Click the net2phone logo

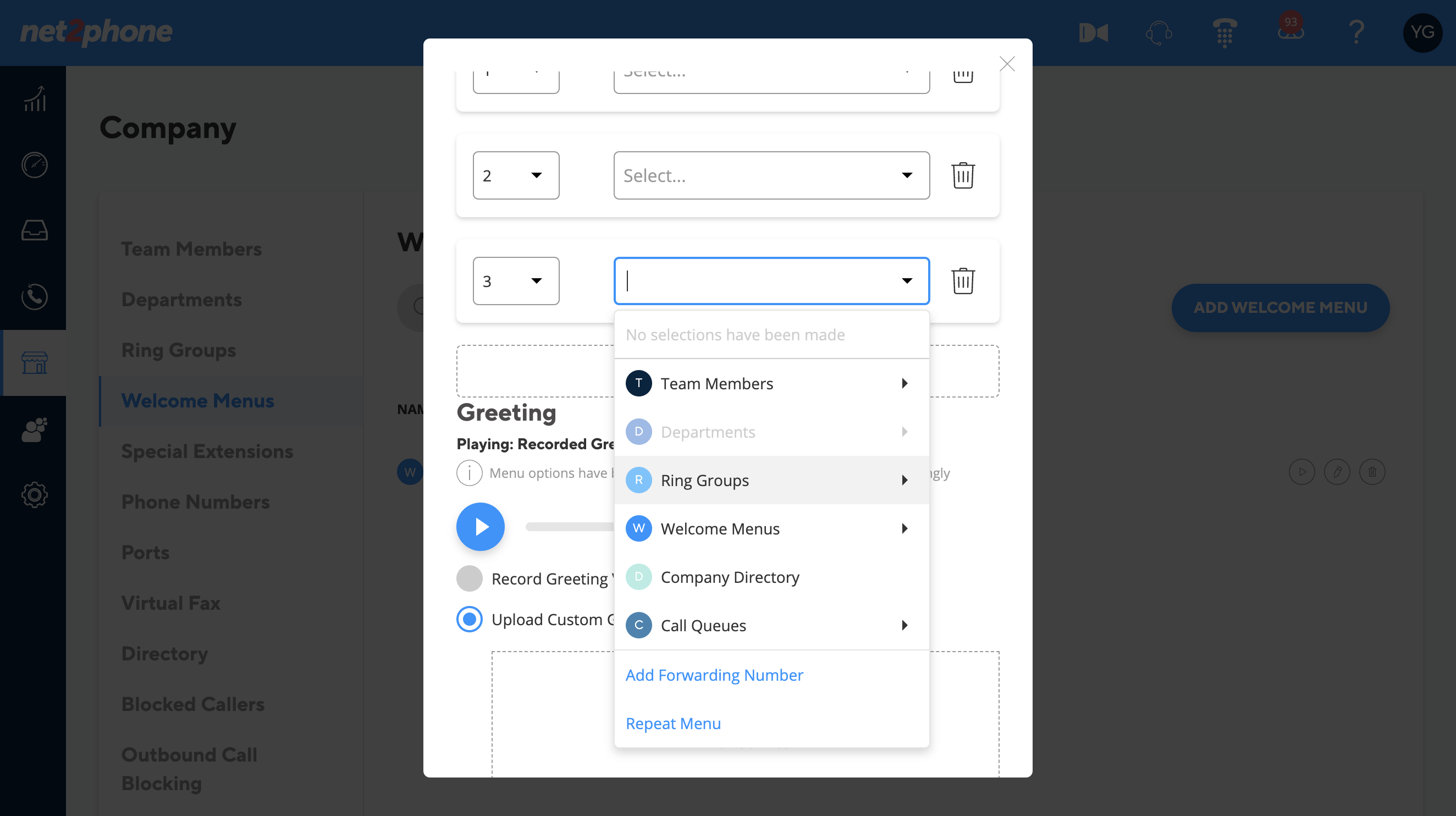click(x=96, y=32)
